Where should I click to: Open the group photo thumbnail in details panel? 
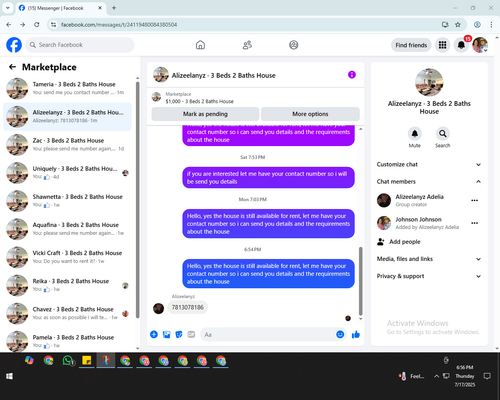click(429, 82)
